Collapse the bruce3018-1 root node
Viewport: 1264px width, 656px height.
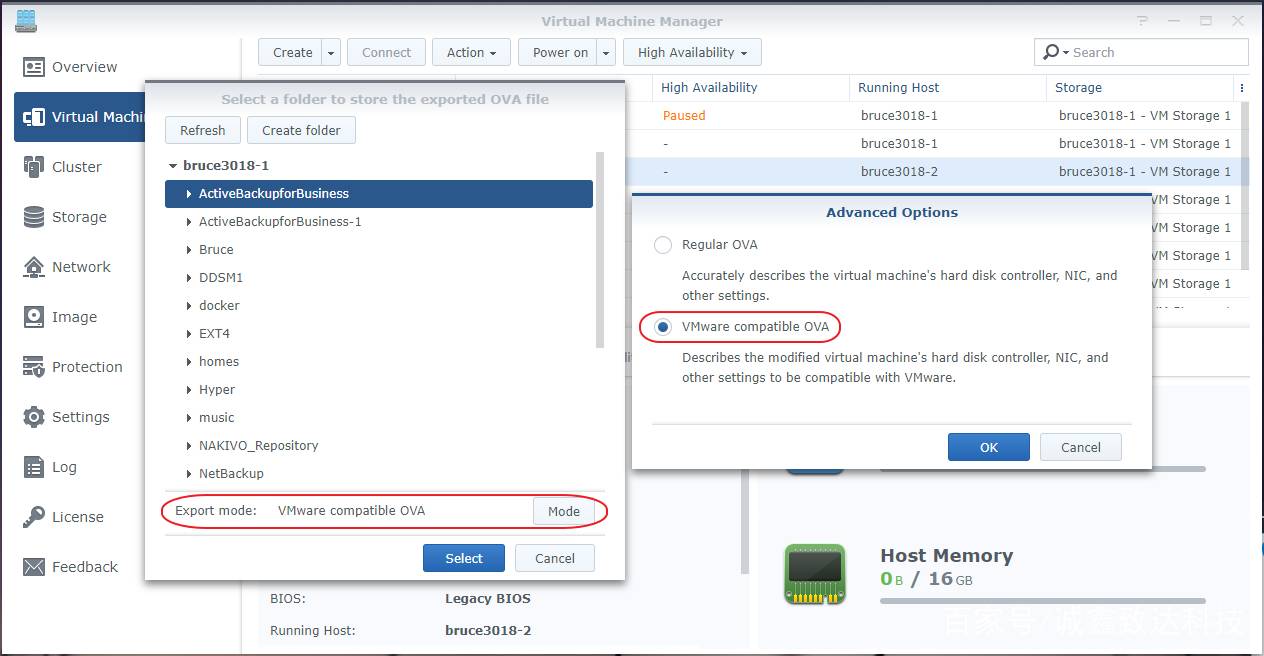click(173, 166)
